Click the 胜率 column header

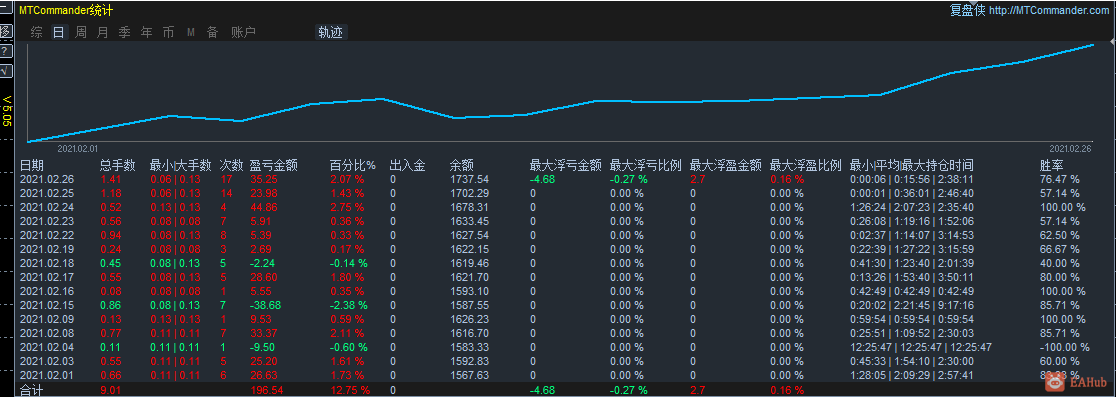click(x=1051, y=165)
